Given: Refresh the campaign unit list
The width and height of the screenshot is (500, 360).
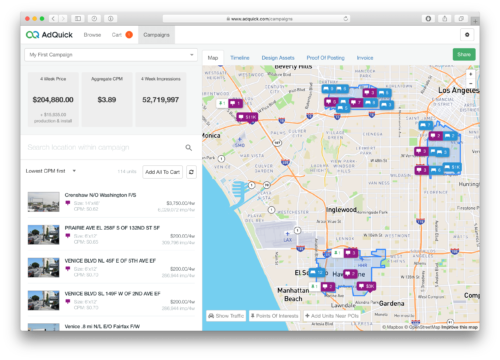Looking at the screenshot, I should pyautogui.click(x=191, y=172).
